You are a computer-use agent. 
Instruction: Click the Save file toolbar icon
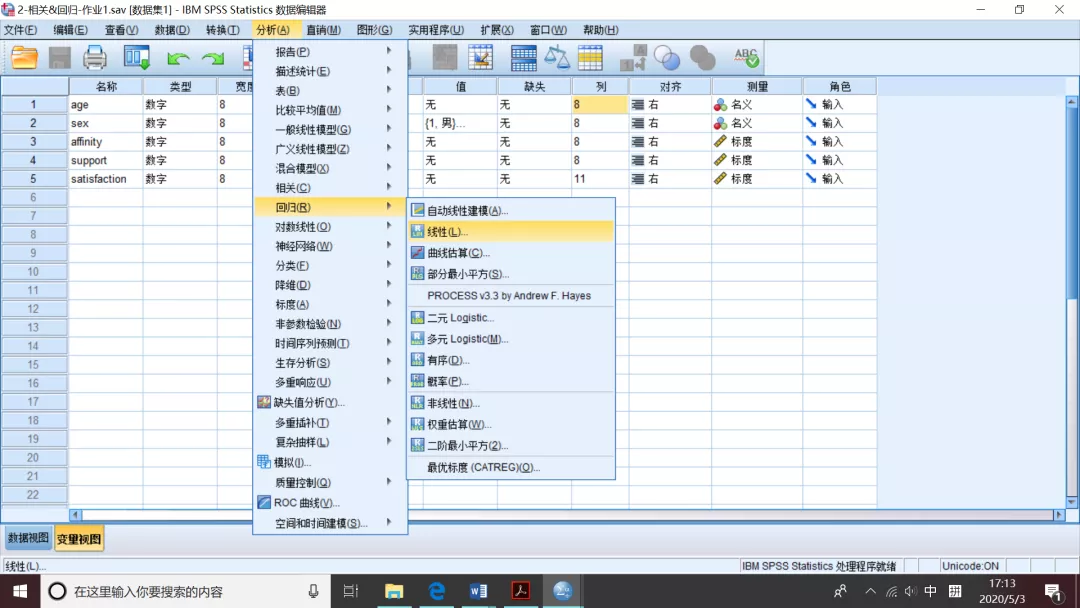coord(60,58)
